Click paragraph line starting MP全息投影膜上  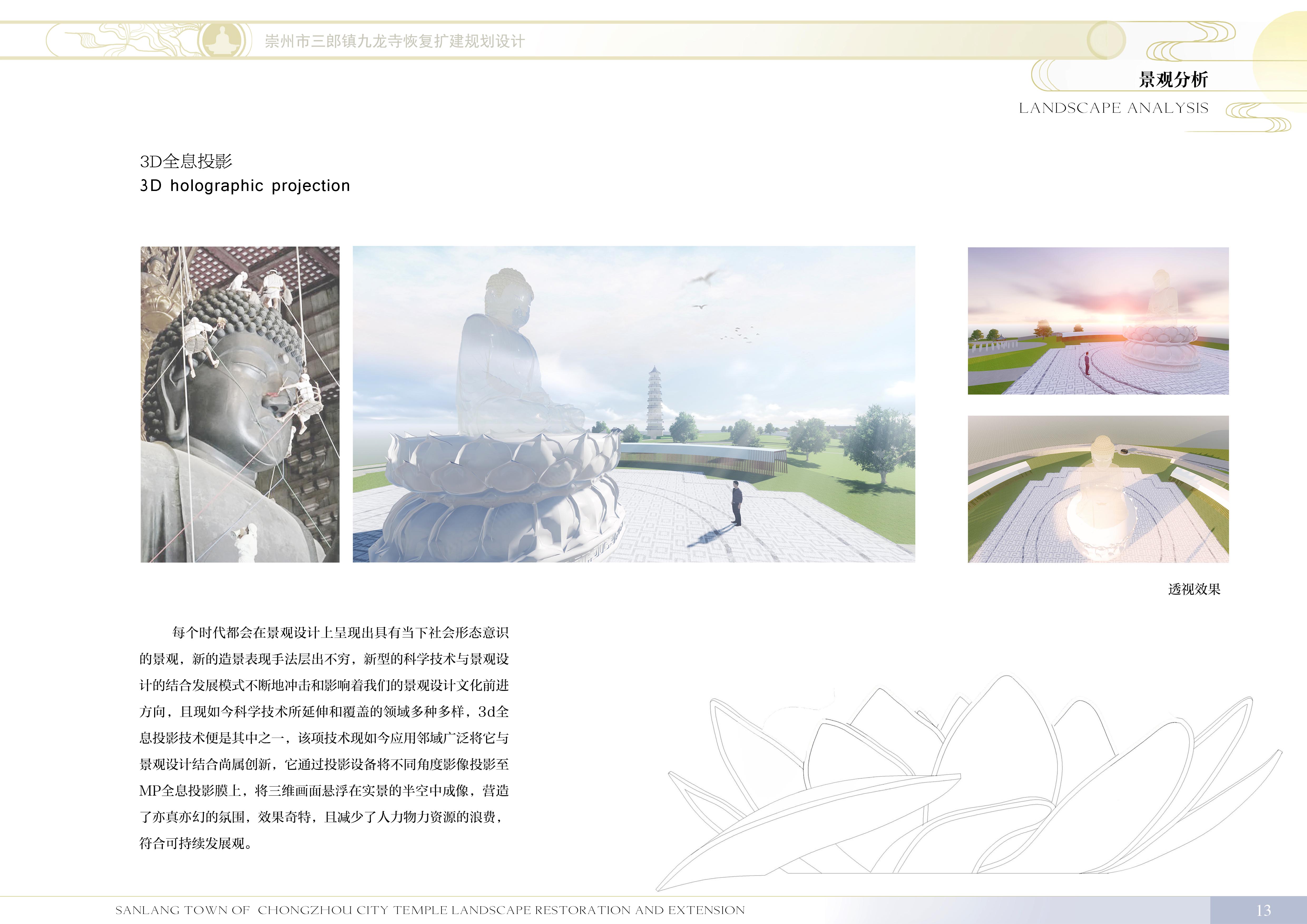[324, 791]
